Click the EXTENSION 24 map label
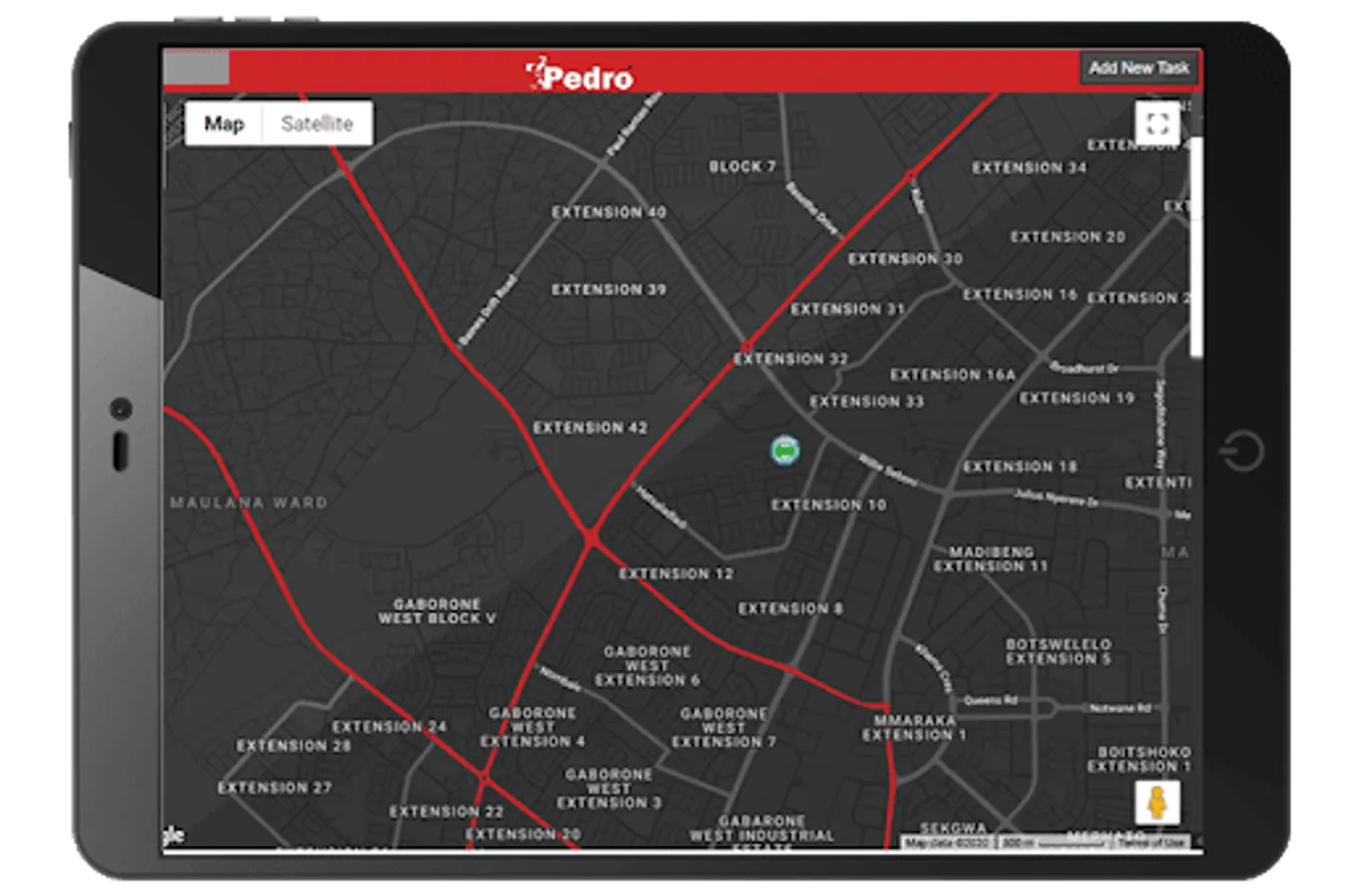 click(x=389, y=727)
